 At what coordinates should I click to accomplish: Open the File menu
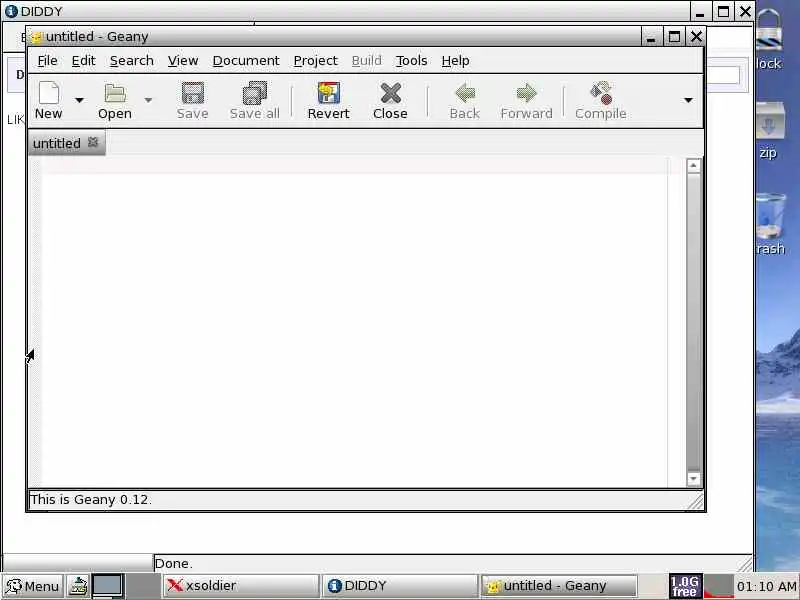point(47,61)
